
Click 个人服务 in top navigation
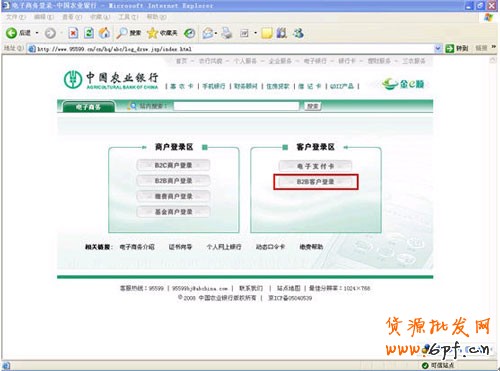pyautogui.click(x=245, y=61)
